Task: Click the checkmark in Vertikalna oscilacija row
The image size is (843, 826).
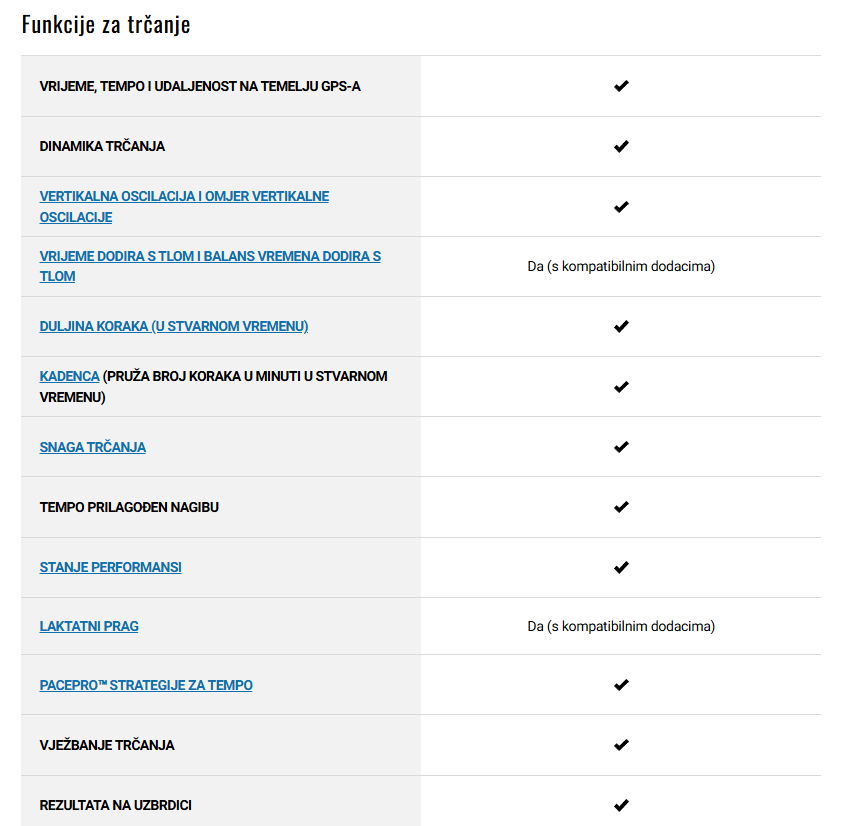Action: click(621, 207)
